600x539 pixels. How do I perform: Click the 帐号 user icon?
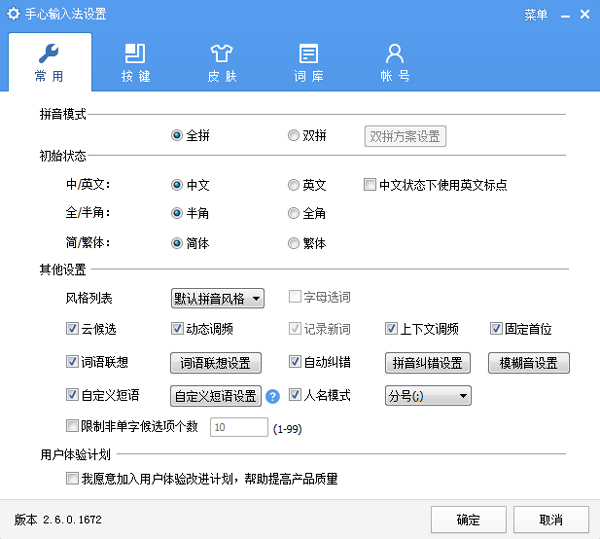395,53
